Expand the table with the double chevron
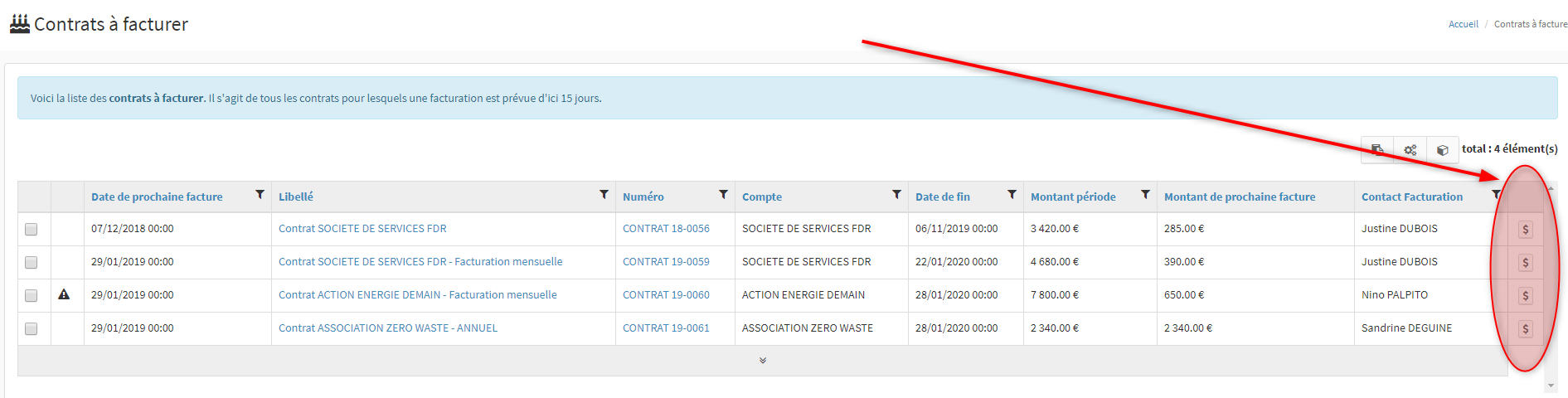 (763, 361)
